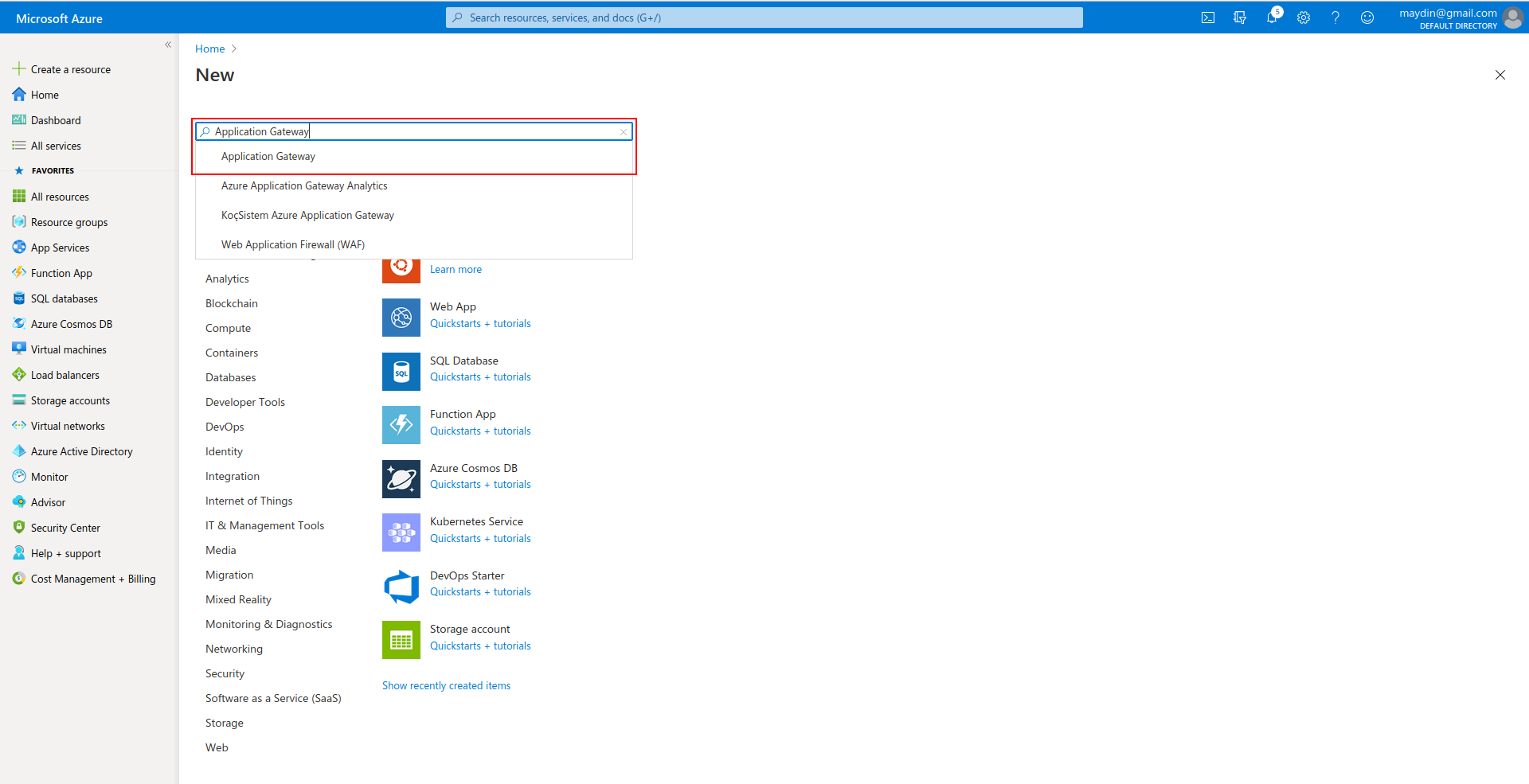Click the Microsoft Azure logo text
This screenshot has height=784, width=1529.
59,18
